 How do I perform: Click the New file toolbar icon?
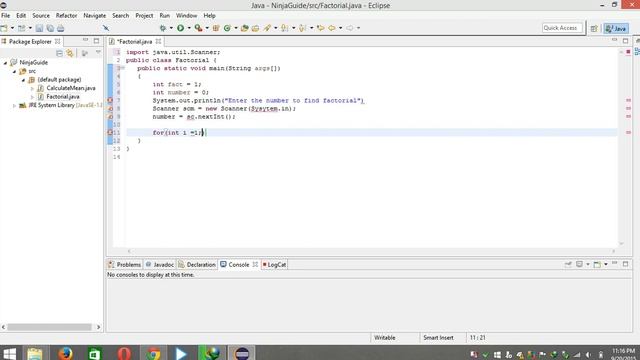tap(4, 28)
